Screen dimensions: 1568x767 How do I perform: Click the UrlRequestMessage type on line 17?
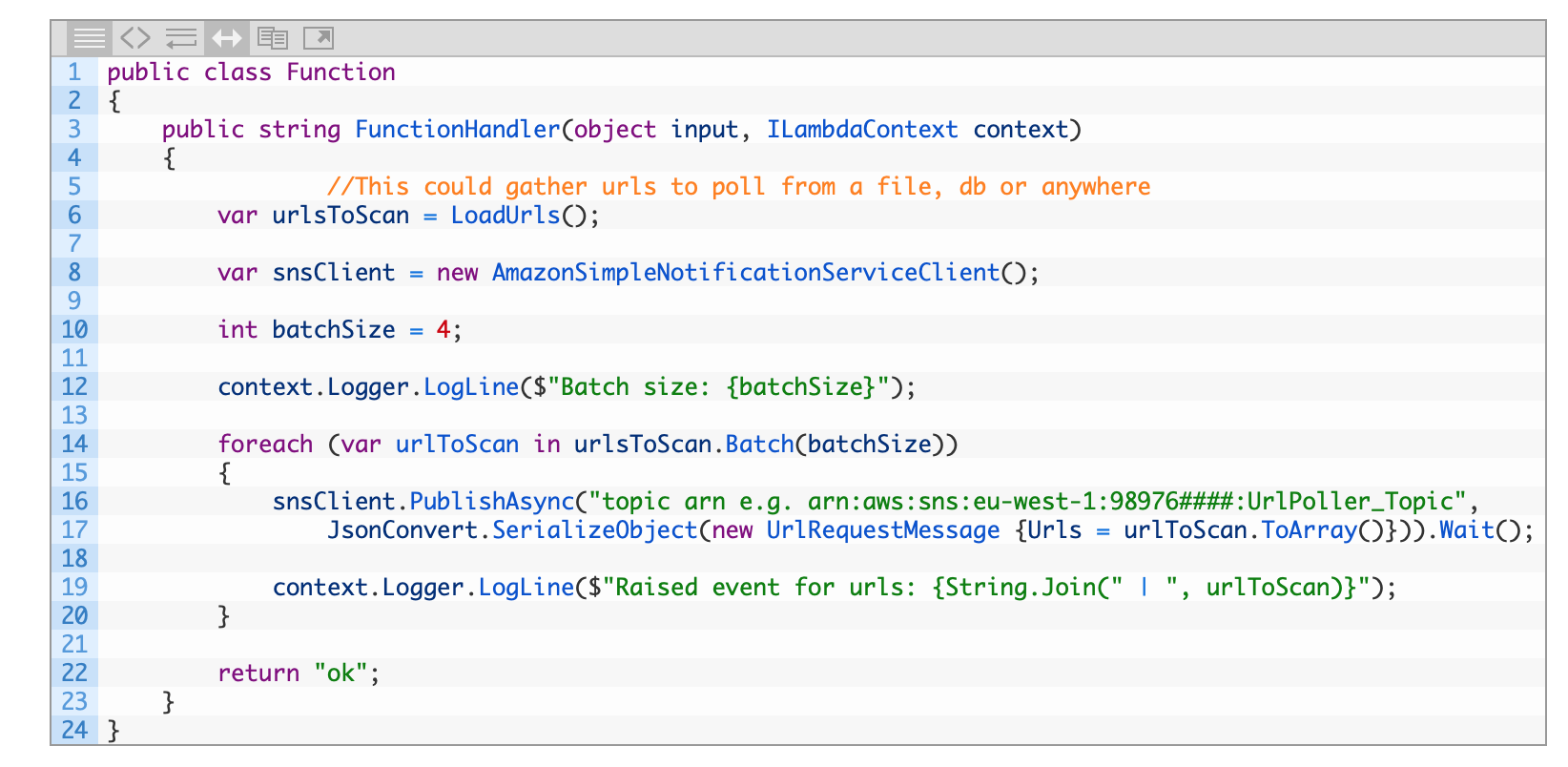(x=882, y=530)
